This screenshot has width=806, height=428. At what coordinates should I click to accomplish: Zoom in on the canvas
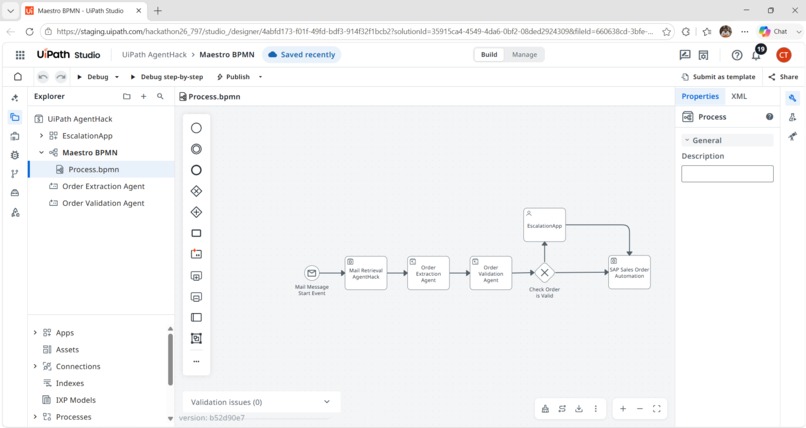623,408
